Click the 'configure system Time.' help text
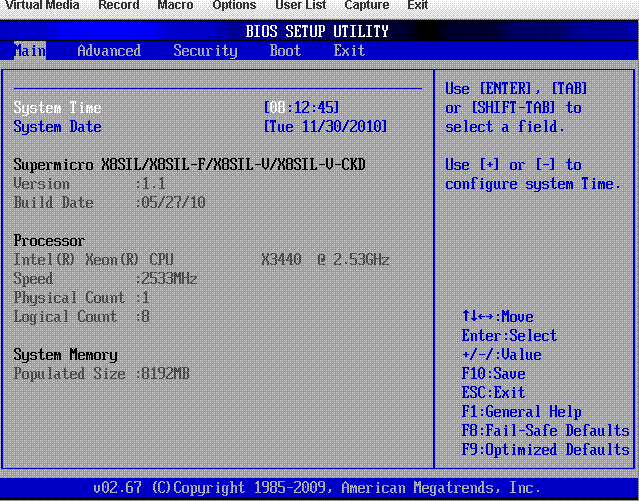This screenshot has width=639, height=501. point(533,184)
